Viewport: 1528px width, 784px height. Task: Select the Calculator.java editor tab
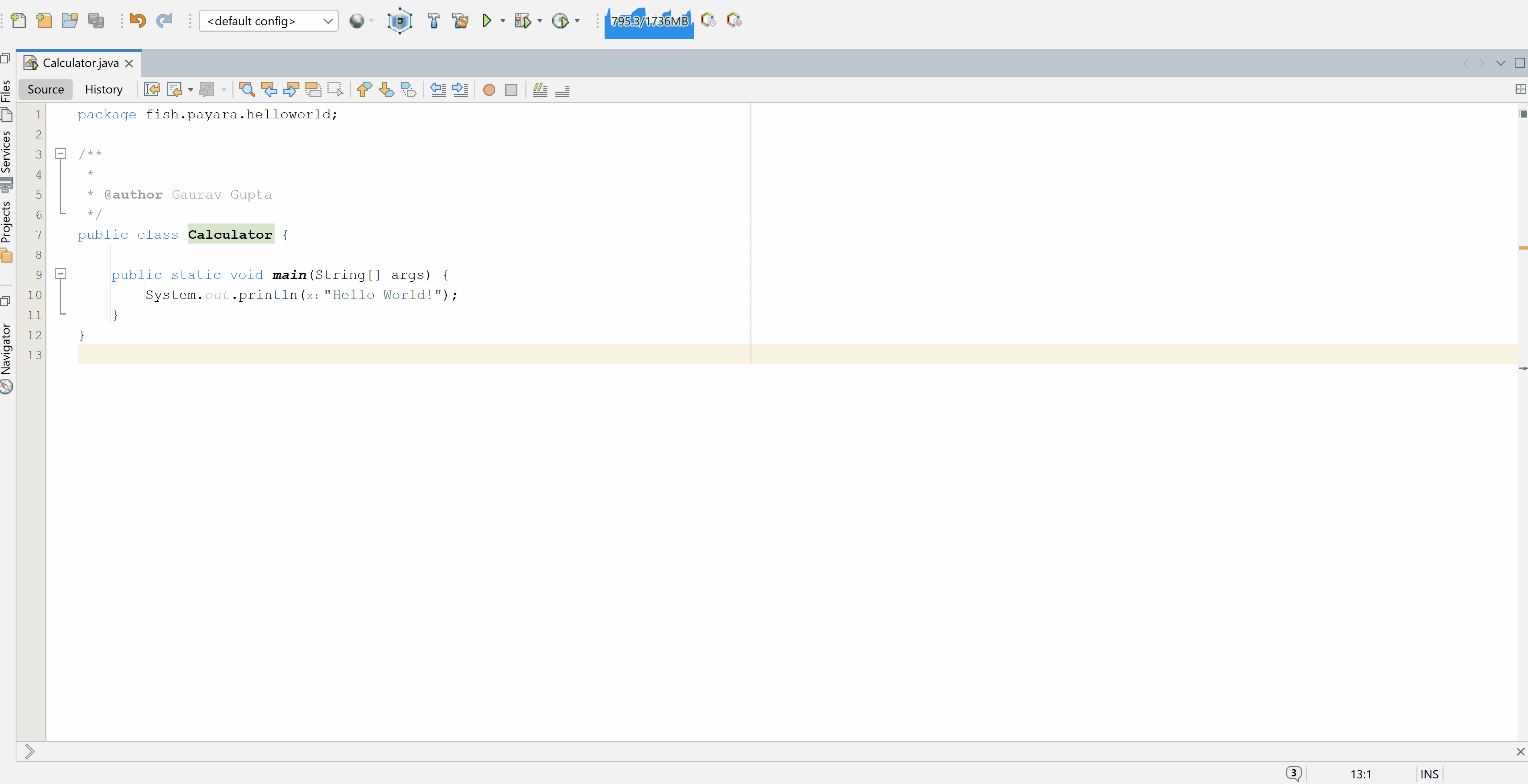[x=81, y=63]
